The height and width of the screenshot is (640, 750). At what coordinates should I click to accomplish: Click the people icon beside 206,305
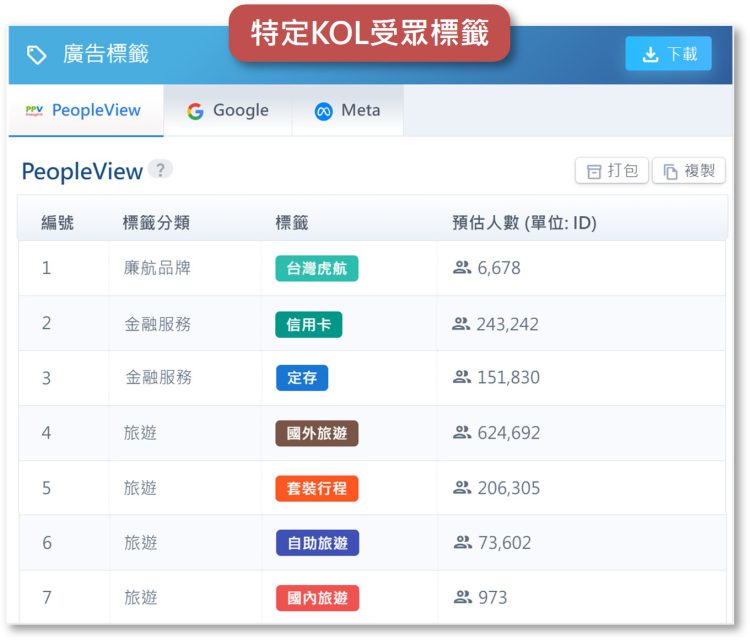pyautogui.click(x=462, y=487)
